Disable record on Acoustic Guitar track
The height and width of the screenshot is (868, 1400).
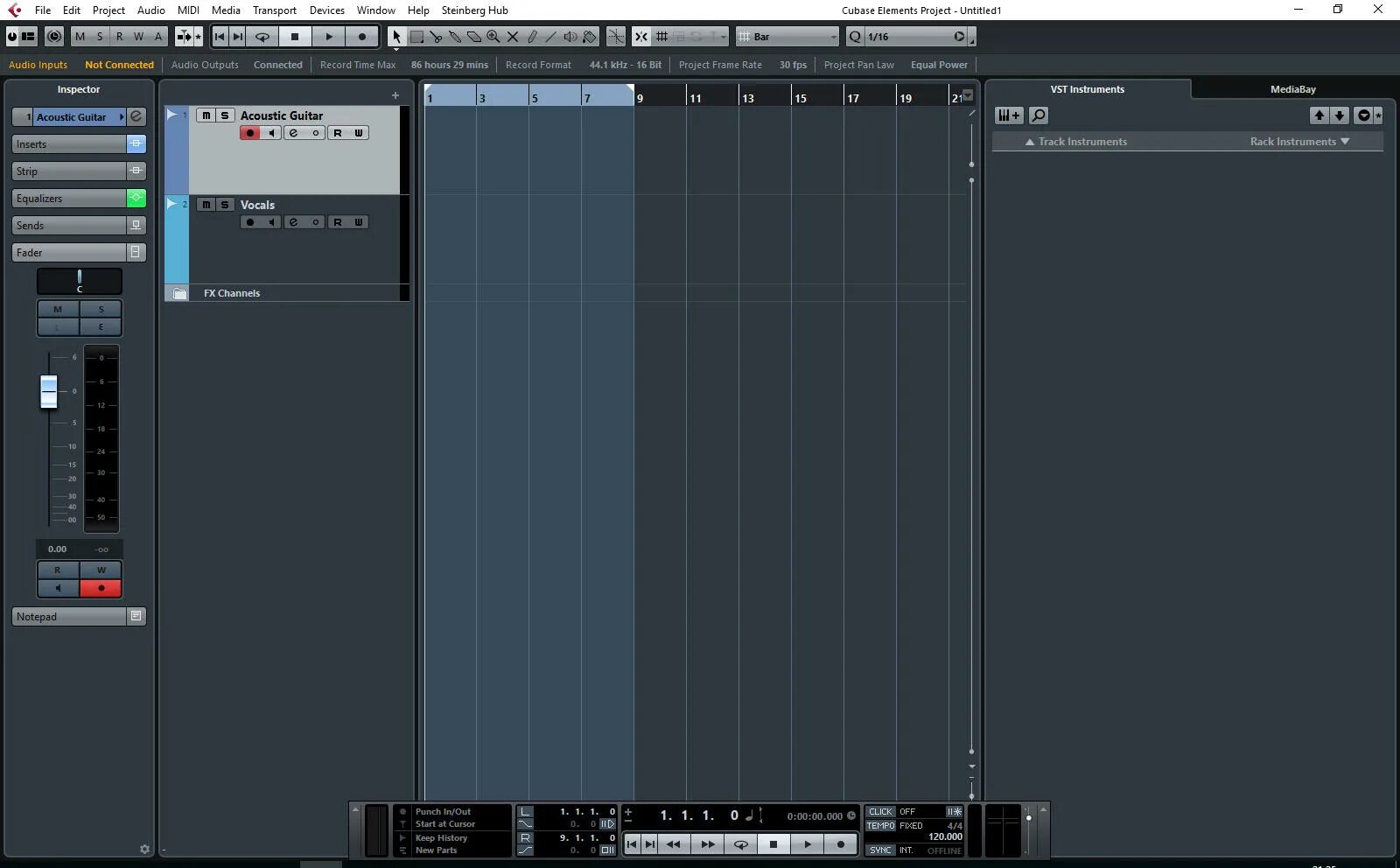tap(250, 133)
